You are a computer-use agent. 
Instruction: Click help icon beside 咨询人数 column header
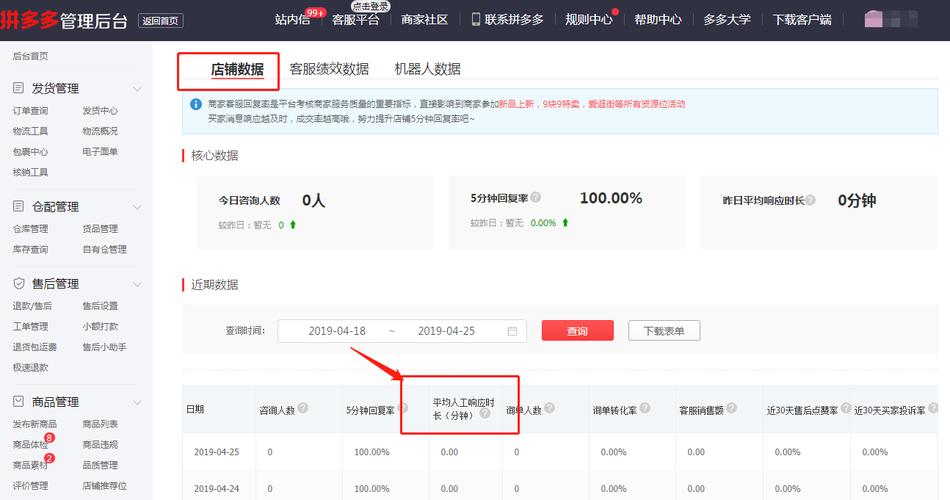pos(303,408)
